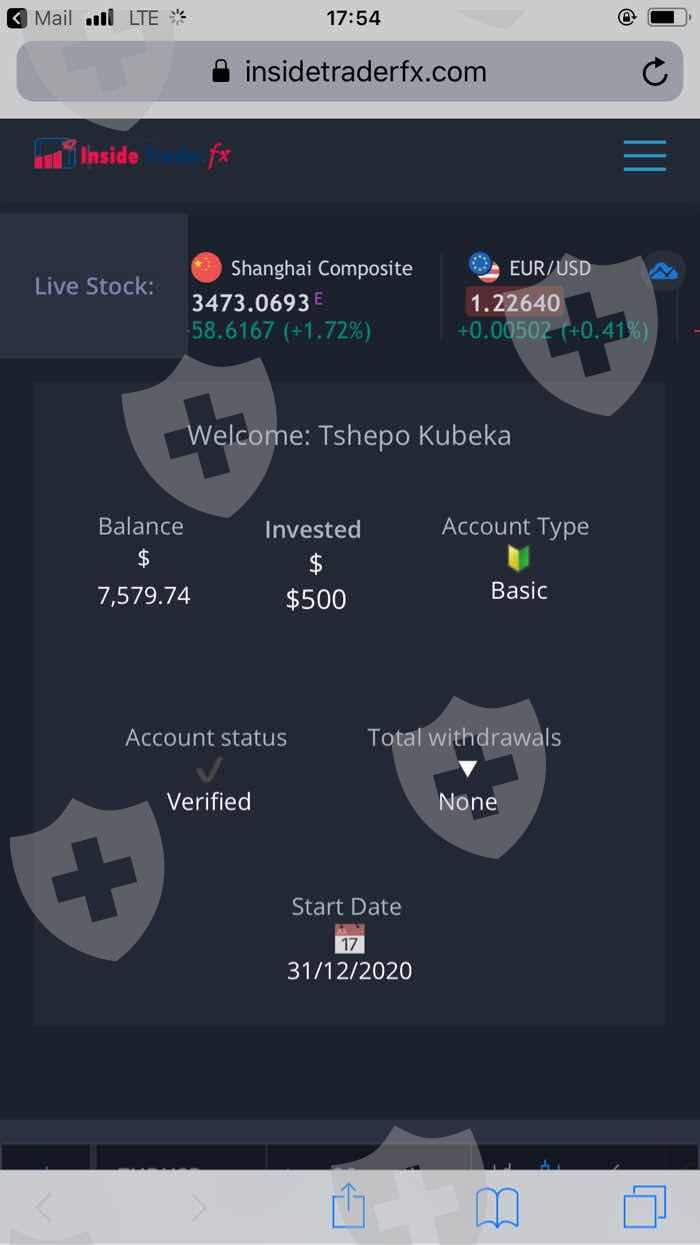Click the Shanghai Composite China flag icon

[x=206, y=267]
